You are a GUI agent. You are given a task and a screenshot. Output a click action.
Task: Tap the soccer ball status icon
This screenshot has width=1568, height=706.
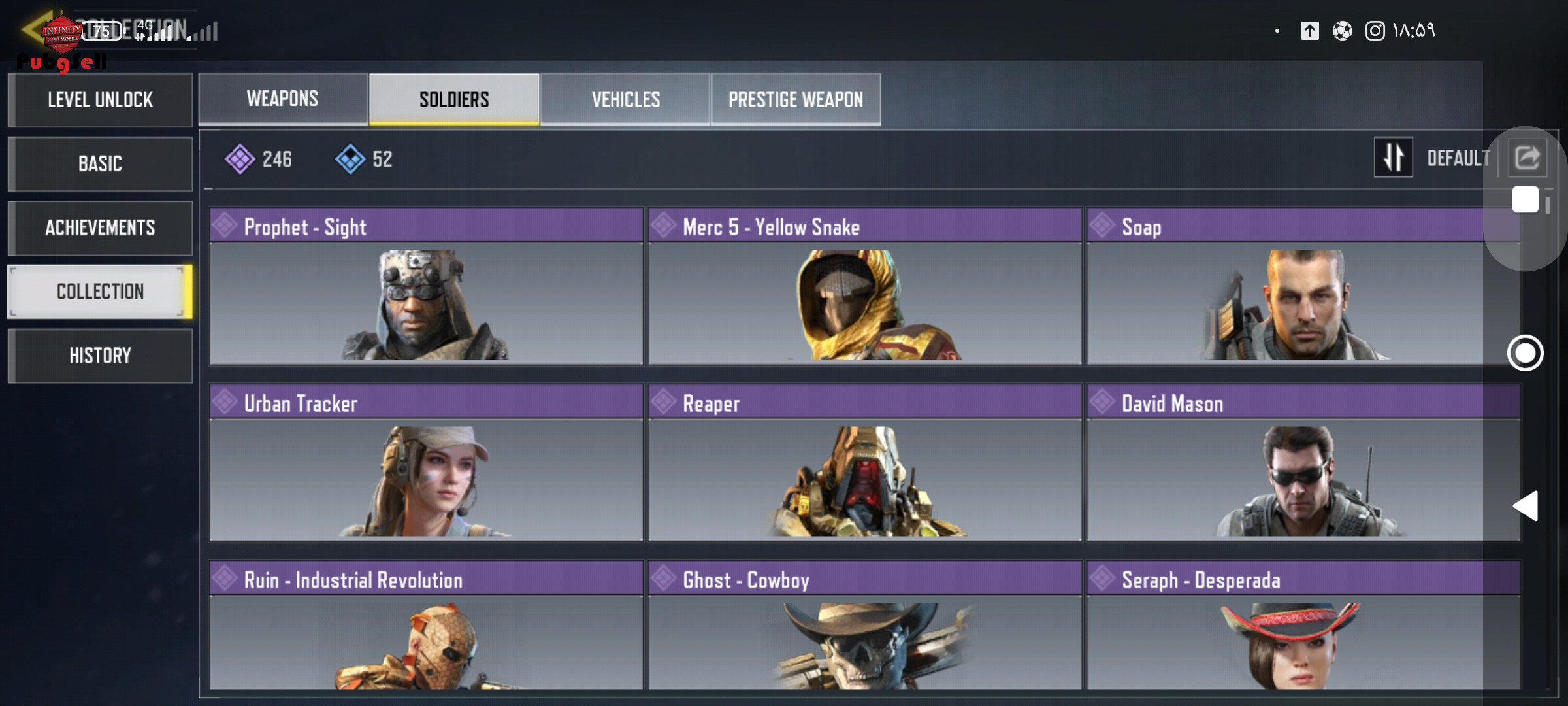[x=1342, y=31]
